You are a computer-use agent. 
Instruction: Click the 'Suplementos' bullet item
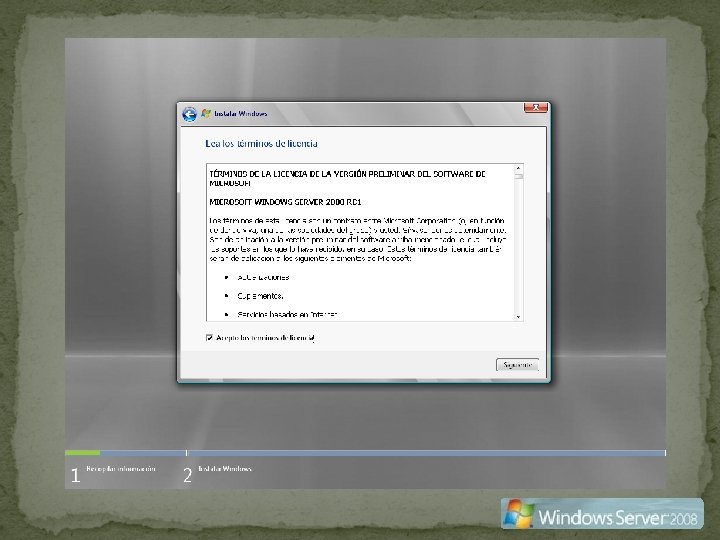coord(260,296)
